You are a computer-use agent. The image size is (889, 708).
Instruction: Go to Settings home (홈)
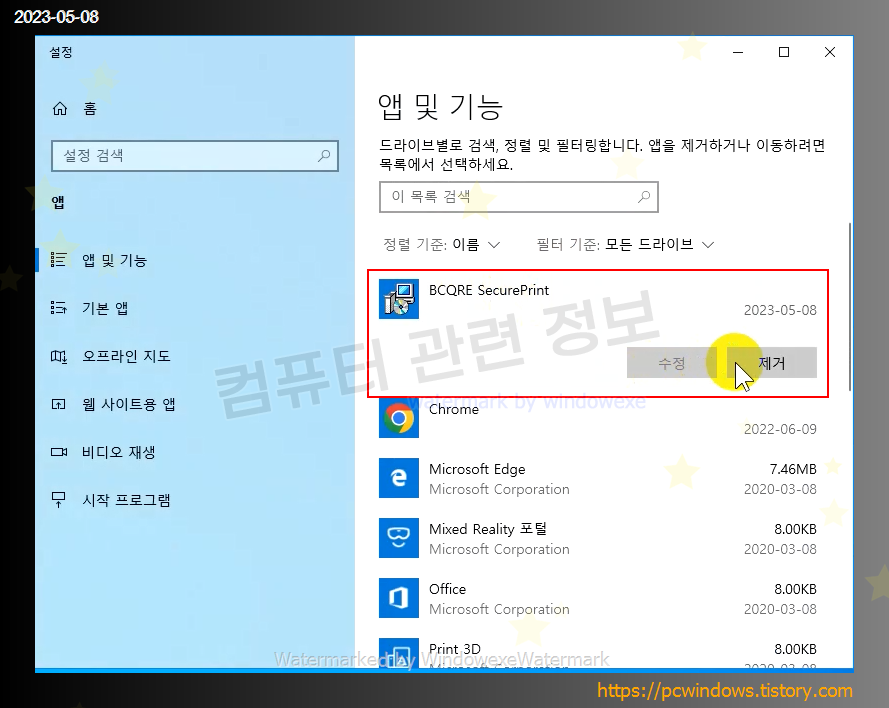click(x=74, y=108)
